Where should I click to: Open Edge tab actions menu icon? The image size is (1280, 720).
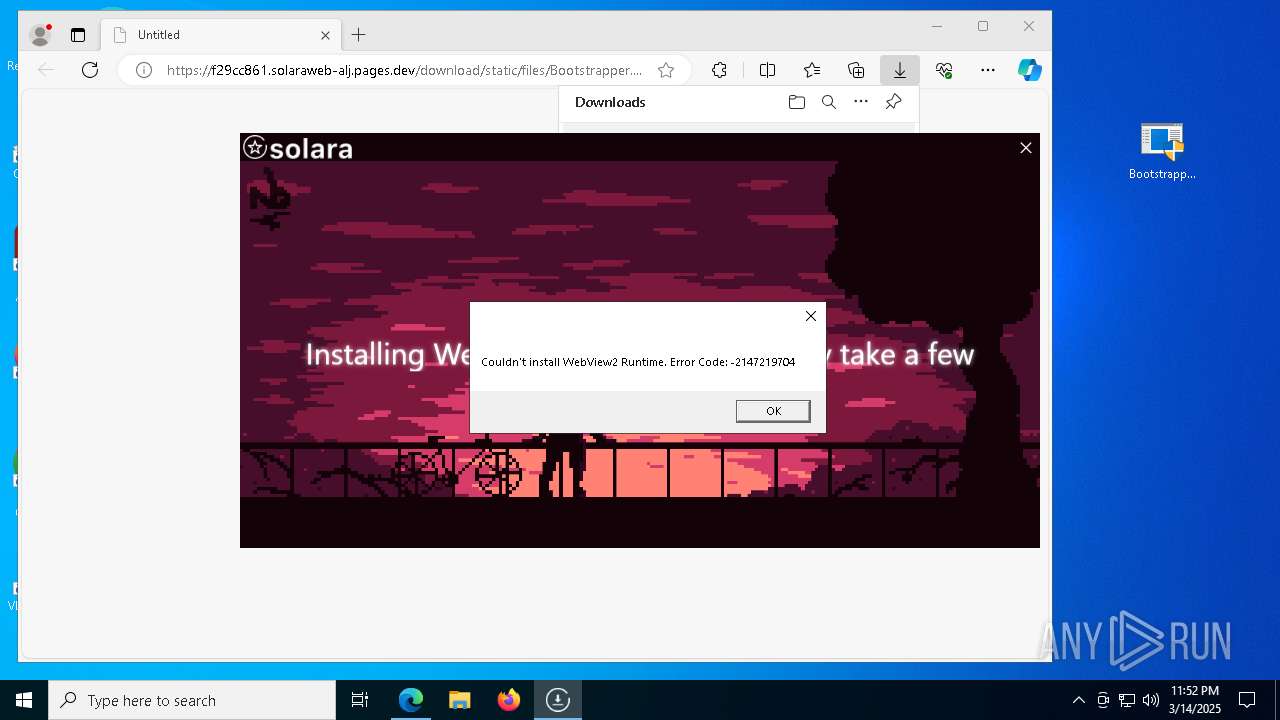[78, 35]
